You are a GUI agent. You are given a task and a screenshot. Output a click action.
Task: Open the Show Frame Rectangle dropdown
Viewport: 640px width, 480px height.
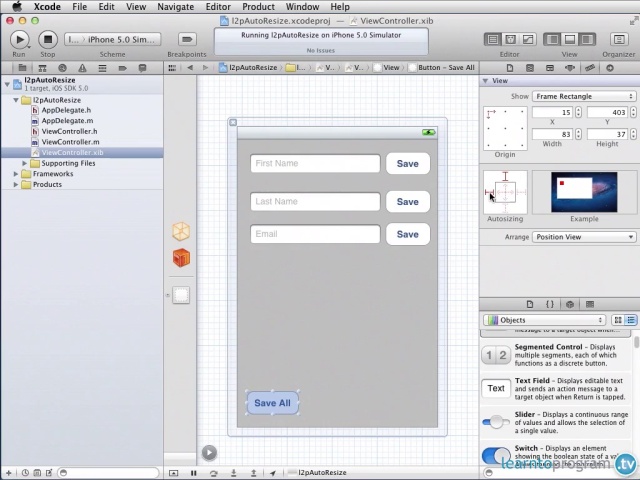coord(584,97)
